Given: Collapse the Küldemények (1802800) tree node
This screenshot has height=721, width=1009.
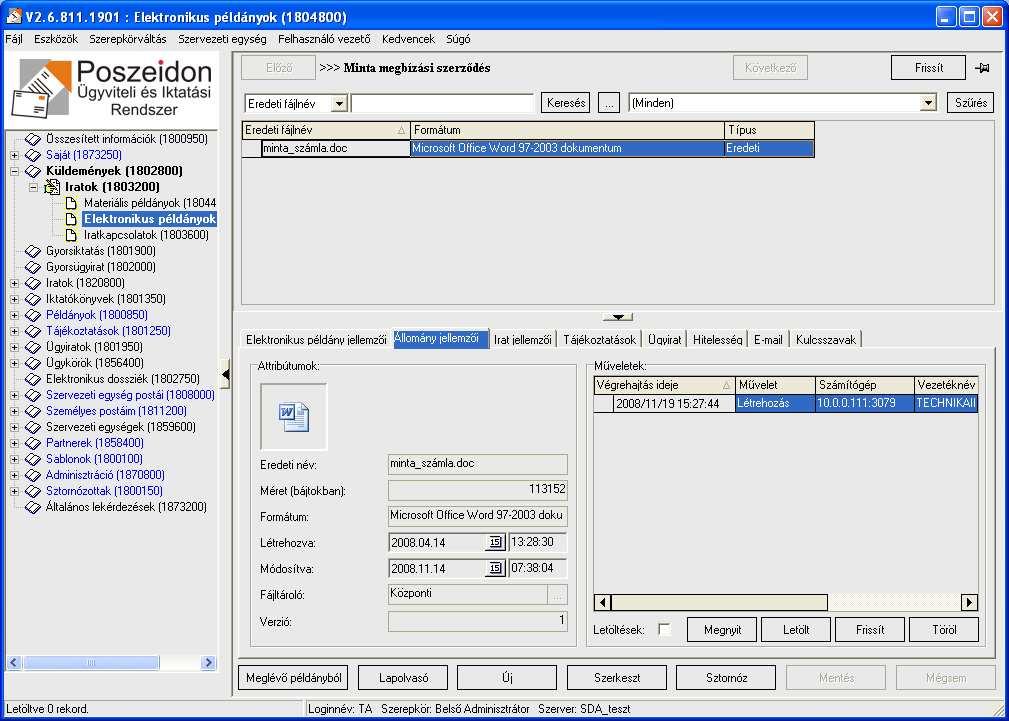Looking at the screenshot, I should 14,171.
